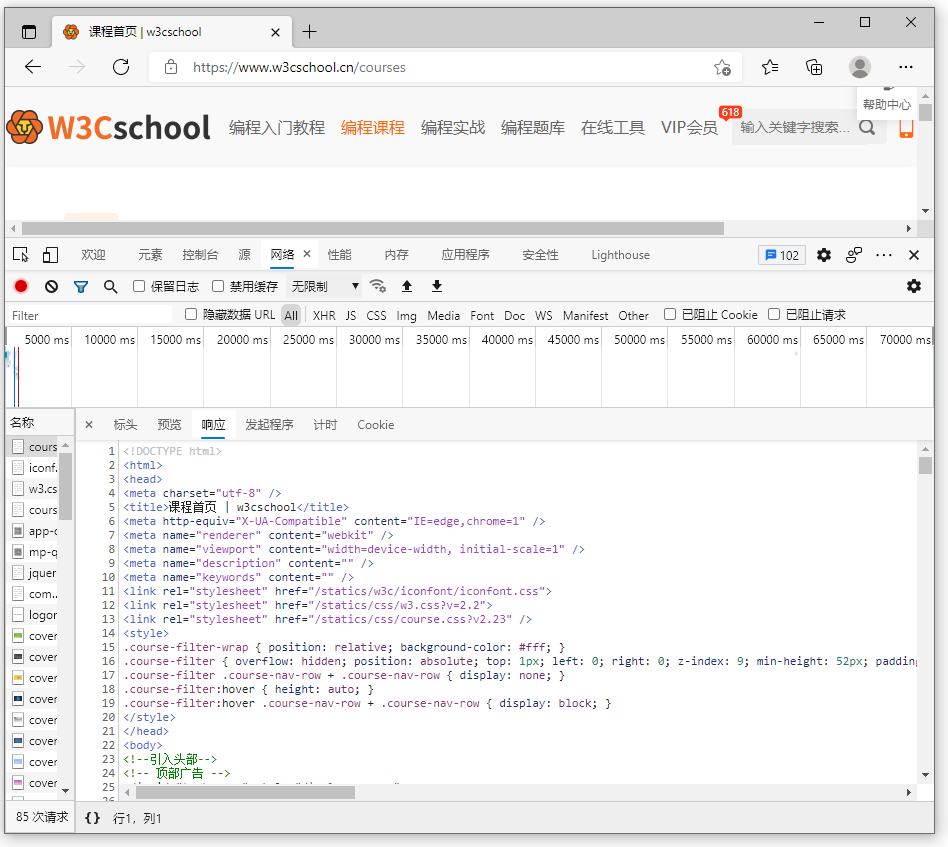
Task: Open the network search magnifier icon
Action: (110, 286)
